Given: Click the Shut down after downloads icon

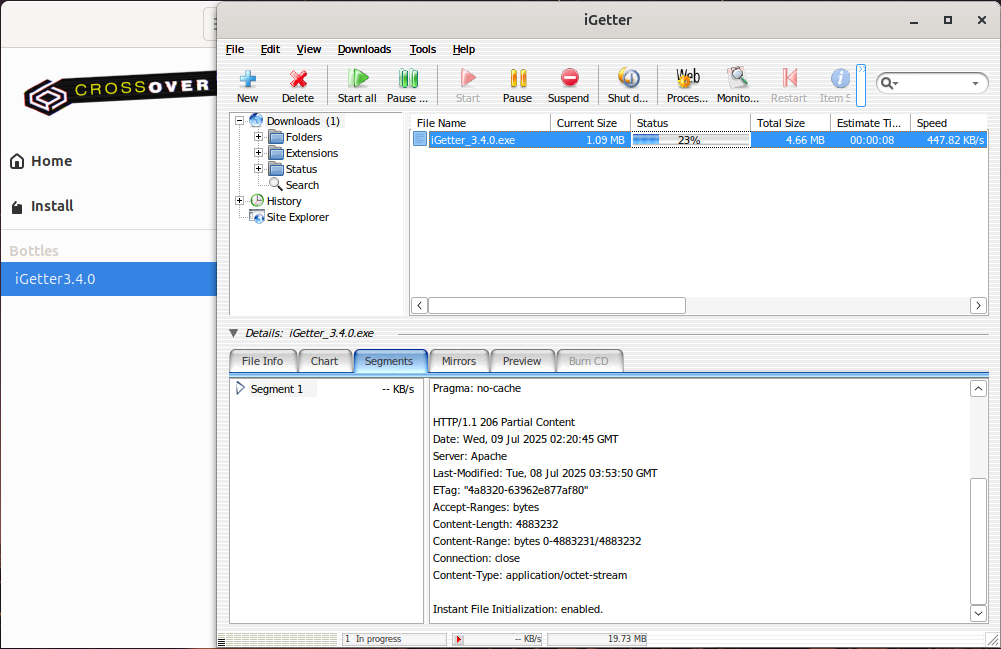Looking at the screenshot, I should (x=628, y=85).
